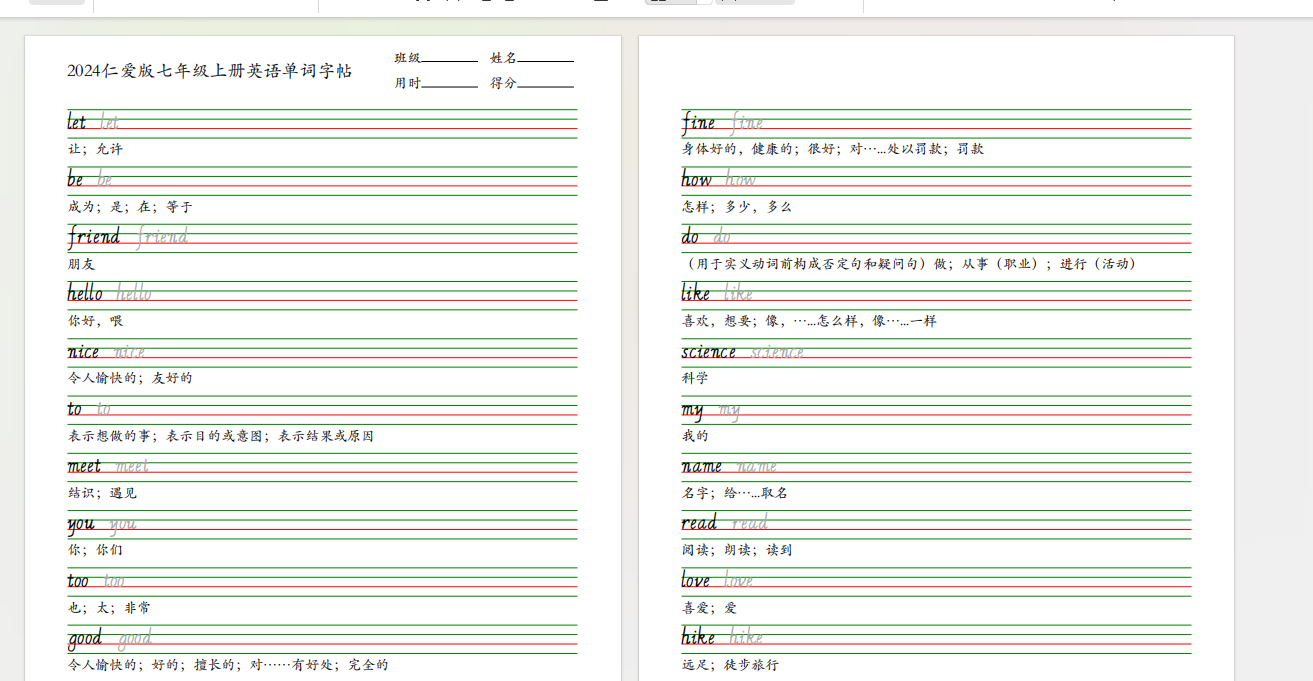Click the definition 远足；徒步旅行
1313x681 pixels.
click(x=730, y=665)
